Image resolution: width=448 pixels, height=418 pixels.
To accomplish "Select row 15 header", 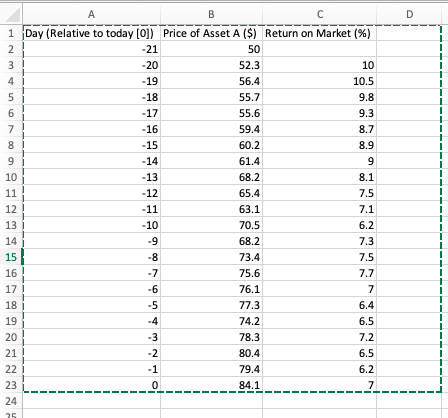I will [x=11, y=257].
